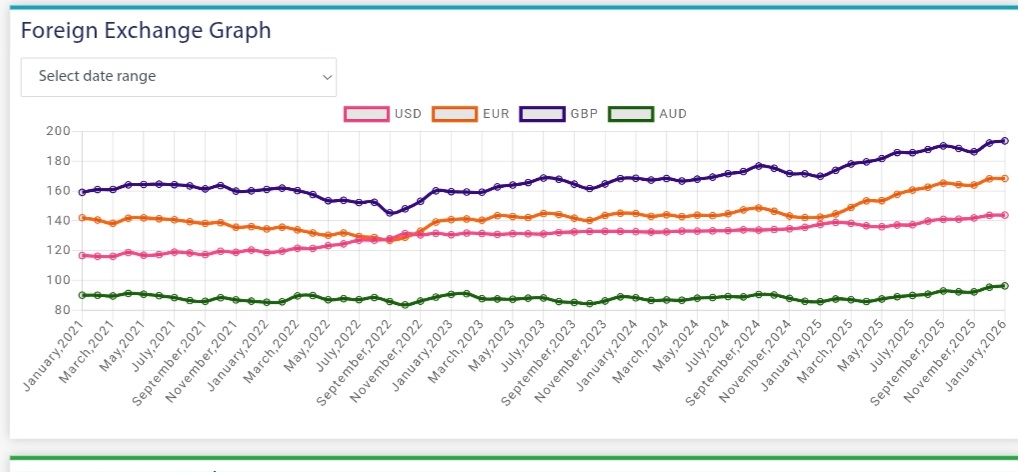Click the orange EUR legend color box

[453, 114]
